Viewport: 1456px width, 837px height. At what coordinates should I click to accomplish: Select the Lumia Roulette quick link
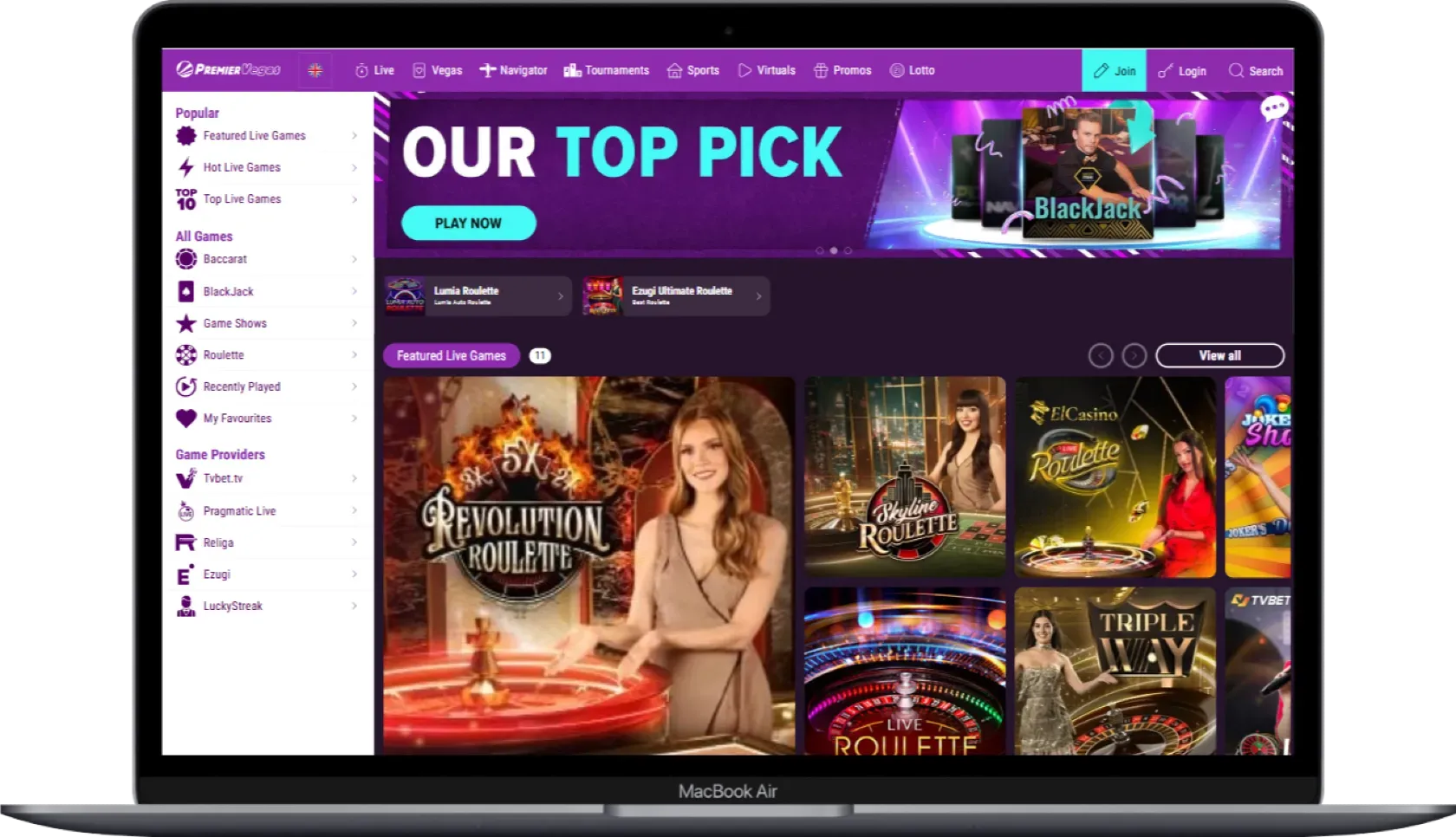point(478,296)
